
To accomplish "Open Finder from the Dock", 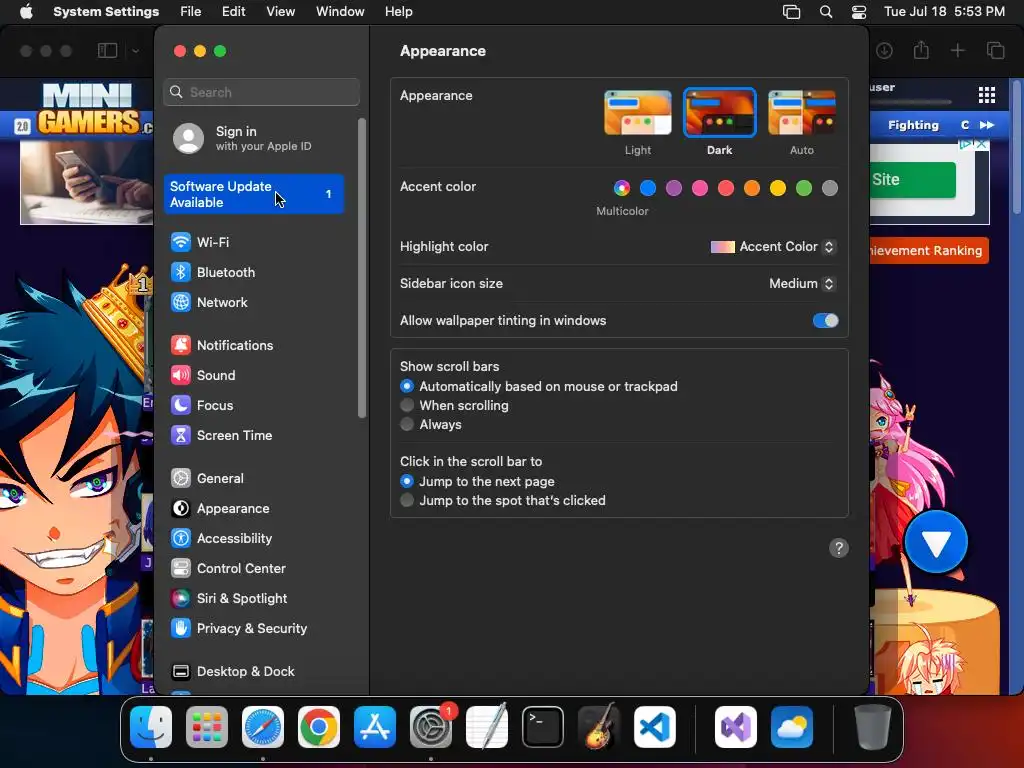I will 151,727.
